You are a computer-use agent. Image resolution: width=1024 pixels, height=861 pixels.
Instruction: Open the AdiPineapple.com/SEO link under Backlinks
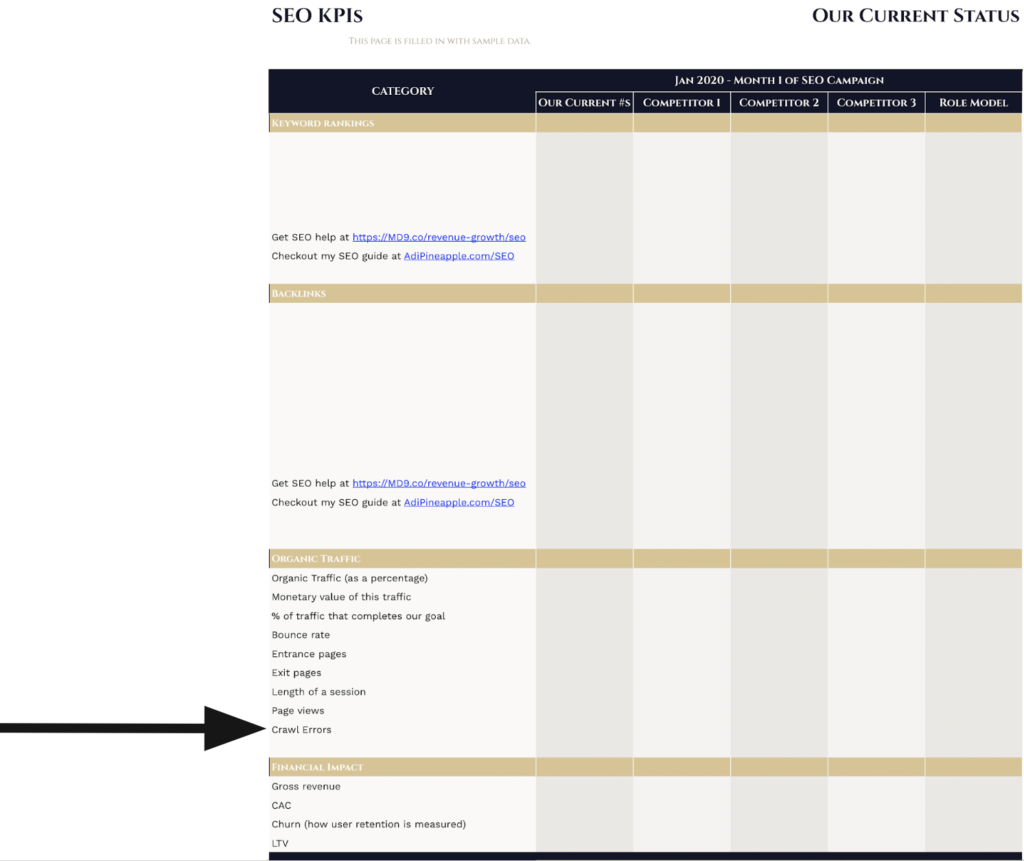(459, 502)
